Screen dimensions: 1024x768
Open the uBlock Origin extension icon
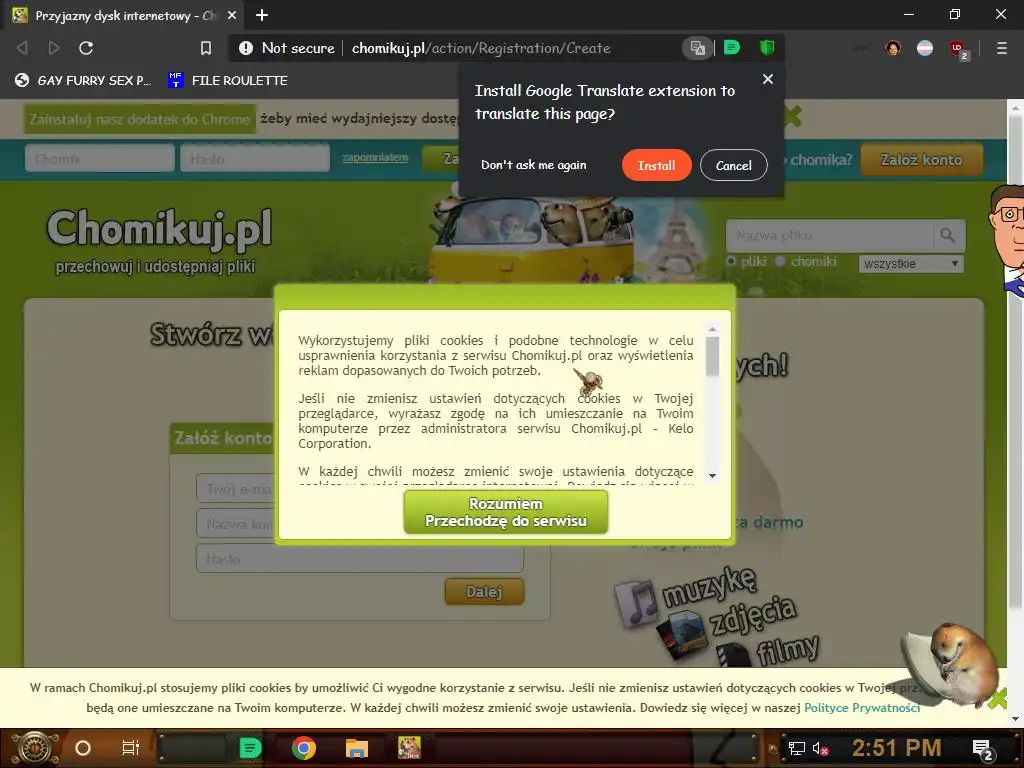pyautogui.click(x=958, y=49)
